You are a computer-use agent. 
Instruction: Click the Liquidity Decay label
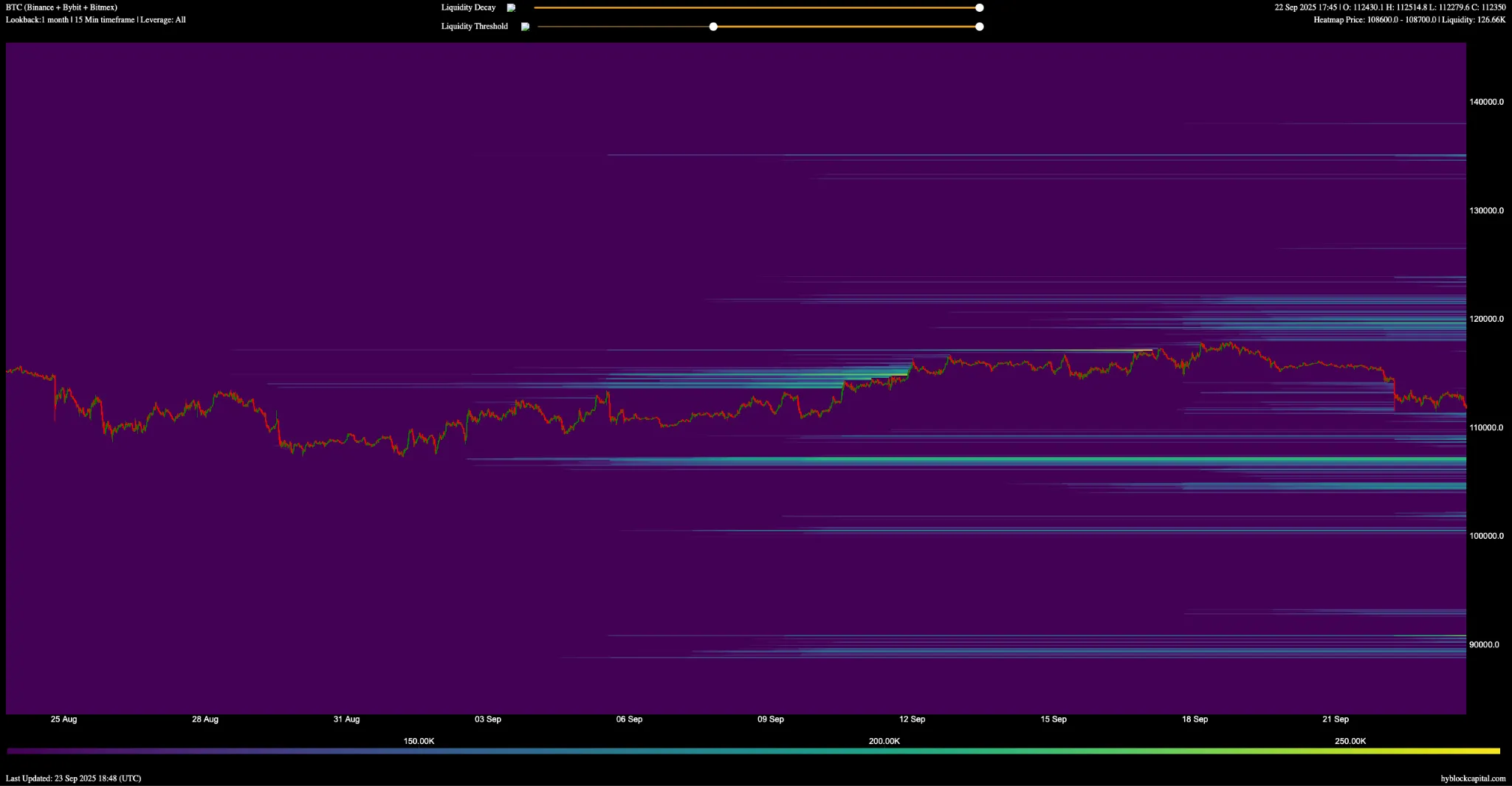pos(468,7)
